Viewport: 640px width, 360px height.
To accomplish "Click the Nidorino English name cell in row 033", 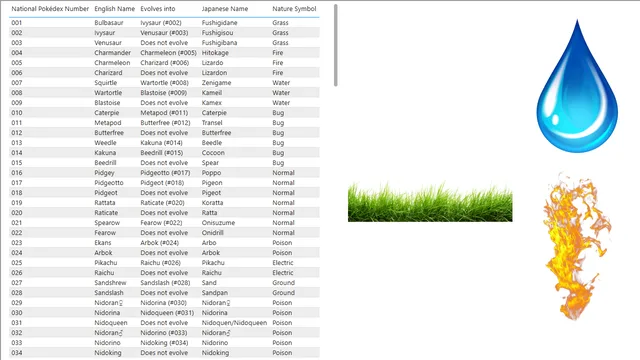I will [107, 343].
